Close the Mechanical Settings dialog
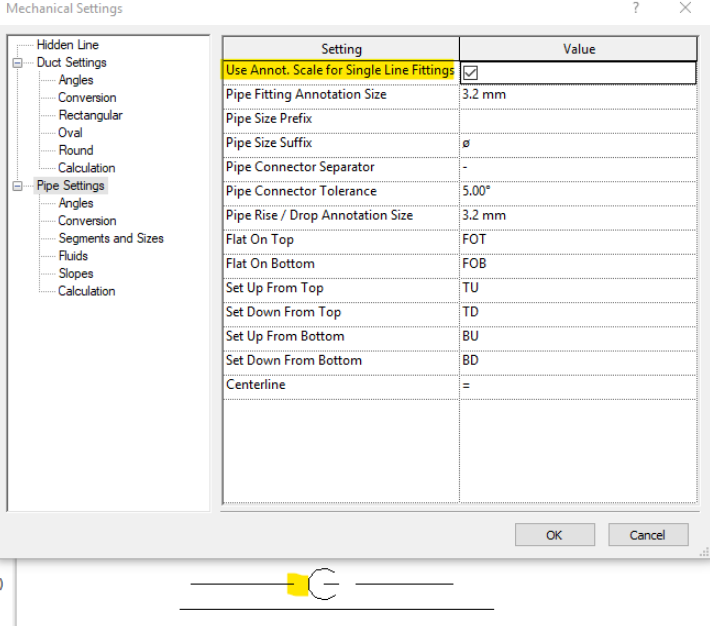The image size is (710, 626). point(685,8)
